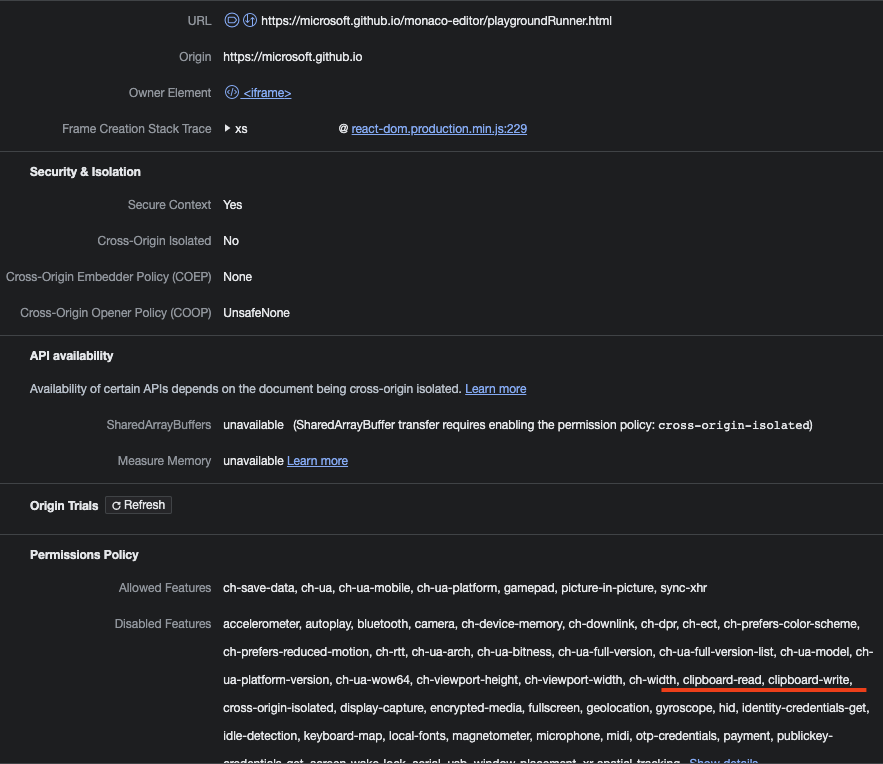Click the code icon next to Owner Element
The image size is (883, 764).
[x=231, y=92]
